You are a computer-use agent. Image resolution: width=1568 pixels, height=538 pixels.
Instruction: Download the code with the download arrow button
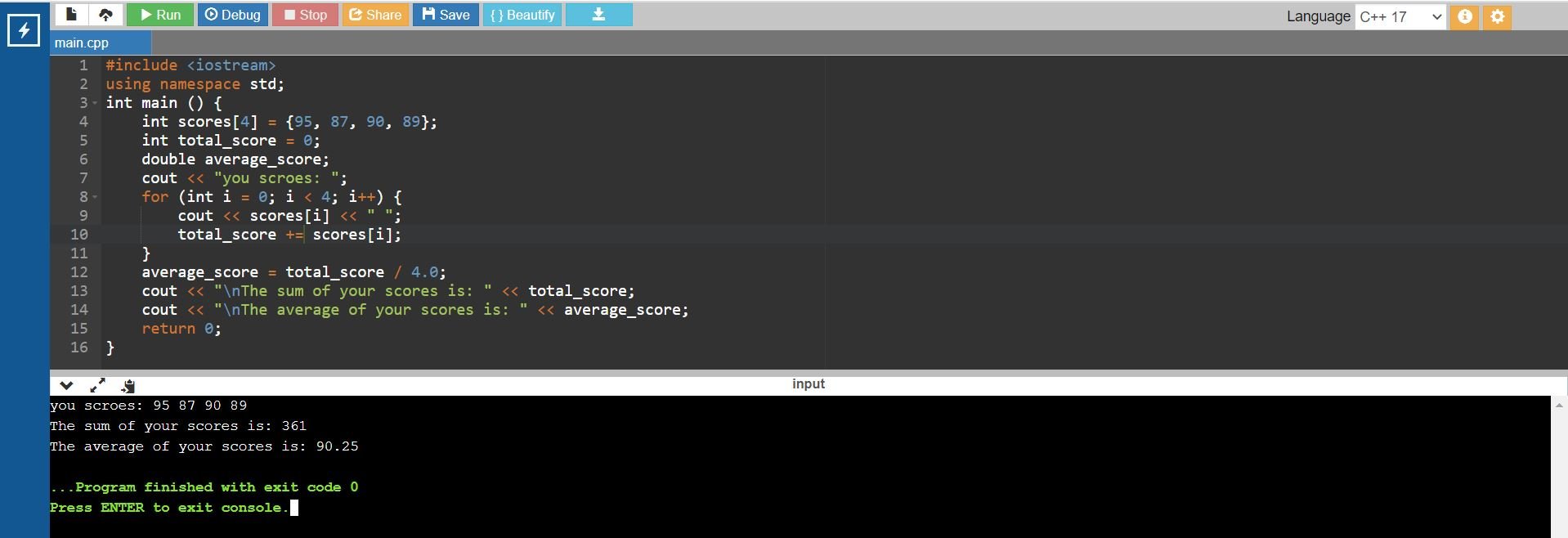[x=598, y=15]
